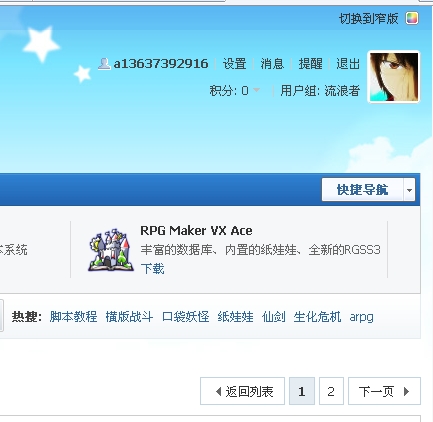Viewport: 433px width, 422px height.
Task: Open 提醒 notifications link
Action: point(310,64)
